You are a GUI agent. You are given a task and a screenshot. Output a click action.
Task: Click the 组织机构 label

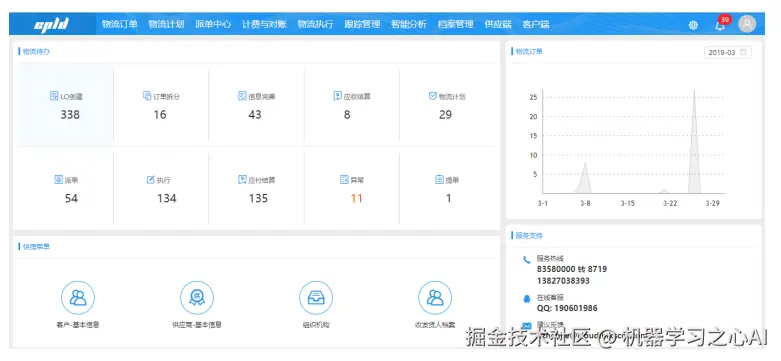click(x=316, y=325)
